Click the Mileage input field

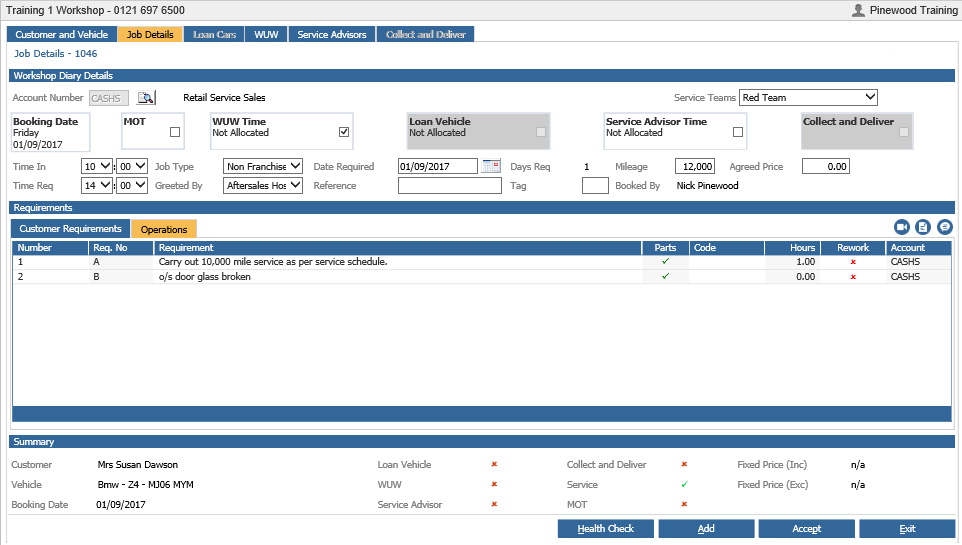pos(695,166)
